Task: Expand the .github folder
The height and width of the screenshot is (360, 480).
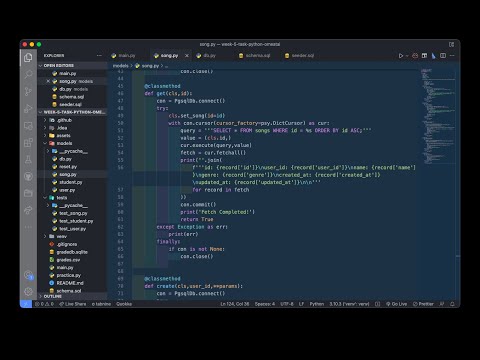Action: click(x=64, y=120)
